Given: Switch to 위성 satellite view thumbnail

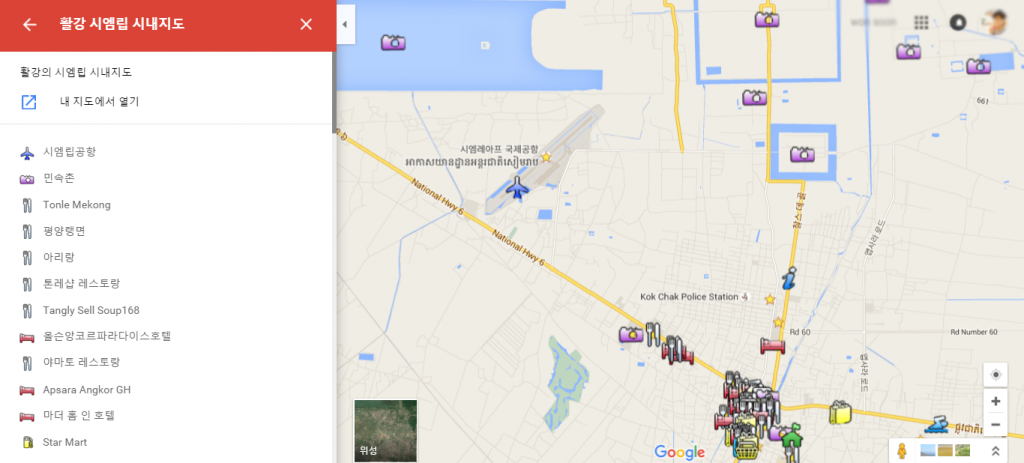Looking at the screenshot, I should tap(385, 430).
